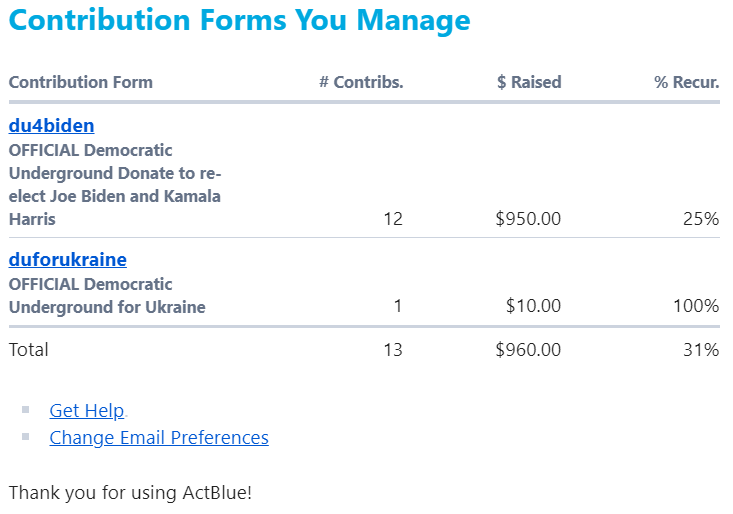
Task: Click the % Recur. column header
Action: pos(686,82)
